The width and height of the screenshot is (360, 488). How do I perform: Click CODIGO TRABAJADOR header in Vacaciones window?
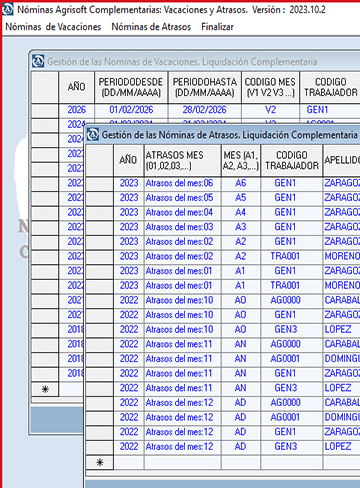[x=330, y=87]
